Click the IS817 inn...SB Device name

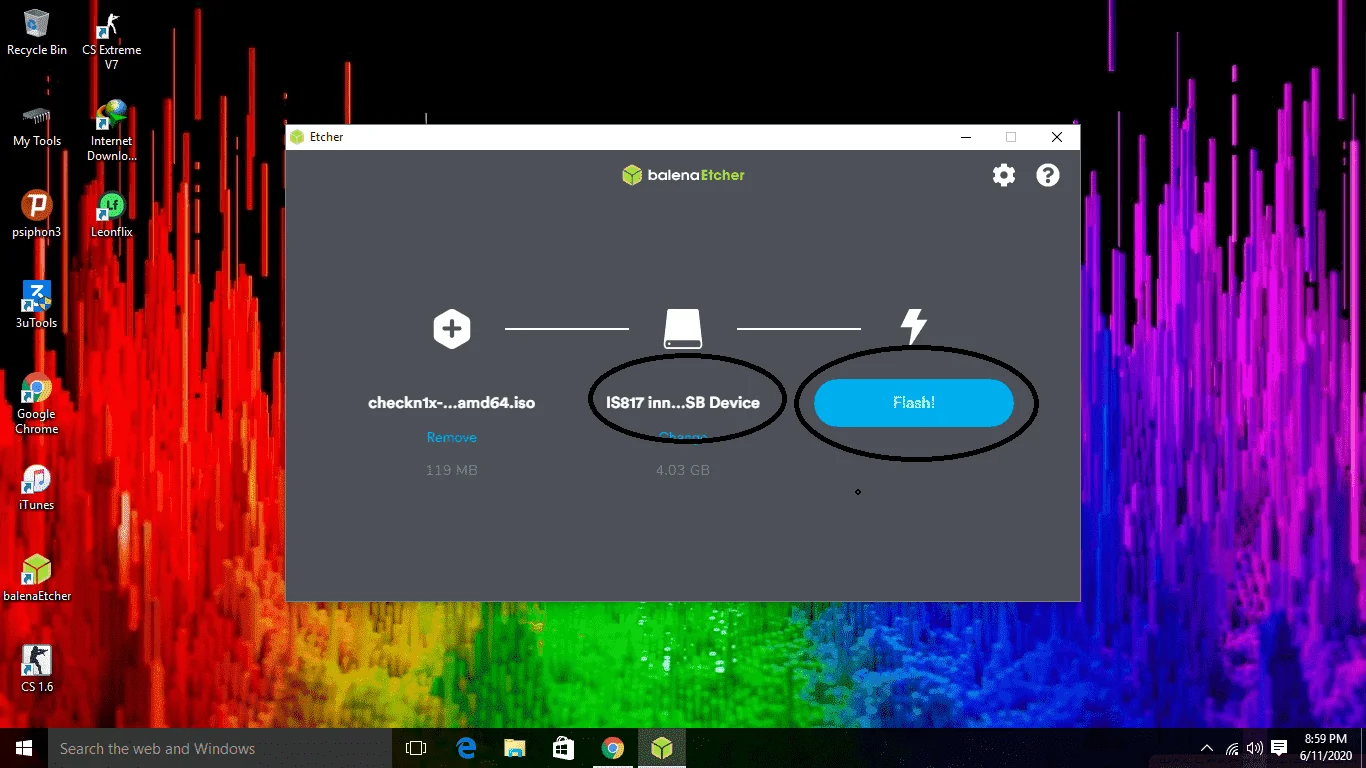(683, 403)
